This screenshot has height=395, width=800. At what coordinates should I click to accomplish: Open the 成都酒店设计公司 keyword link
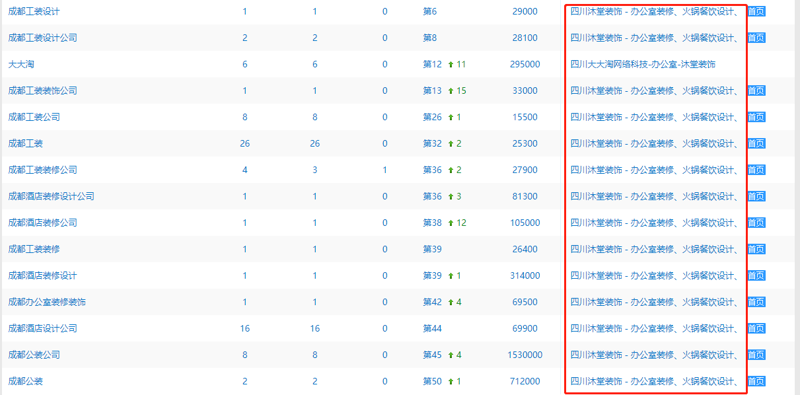coord(43,328)
